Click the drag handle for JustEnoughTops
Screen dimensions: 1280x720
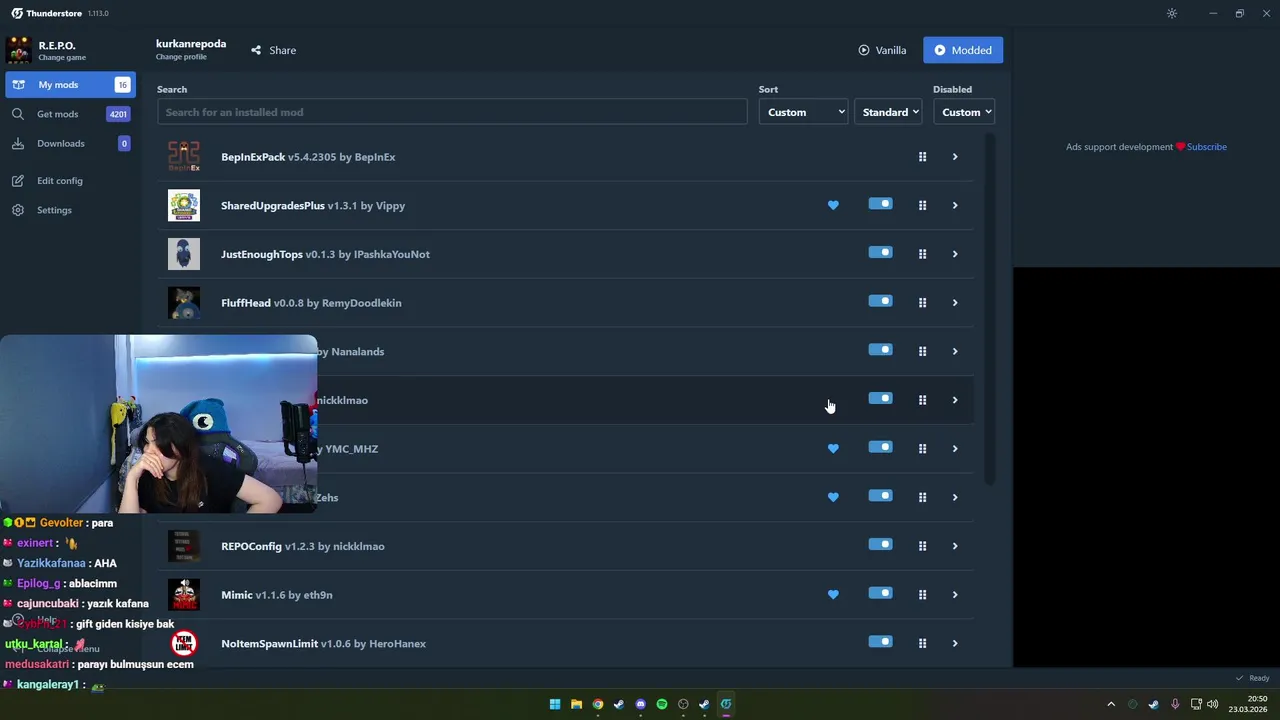[x=922, y=254]
